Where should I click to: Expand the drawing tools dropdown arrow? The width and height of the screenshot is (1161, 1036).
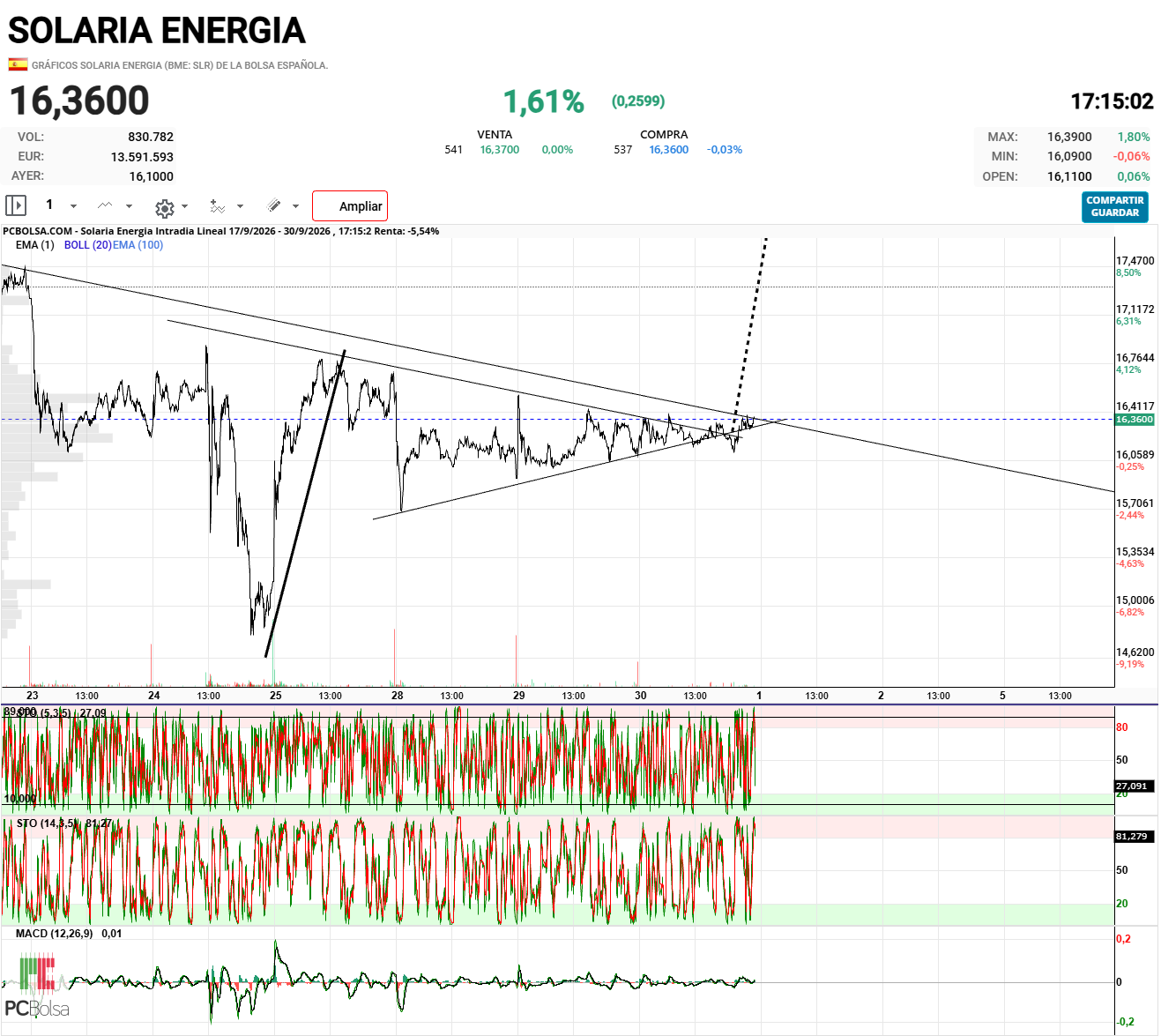295,206
